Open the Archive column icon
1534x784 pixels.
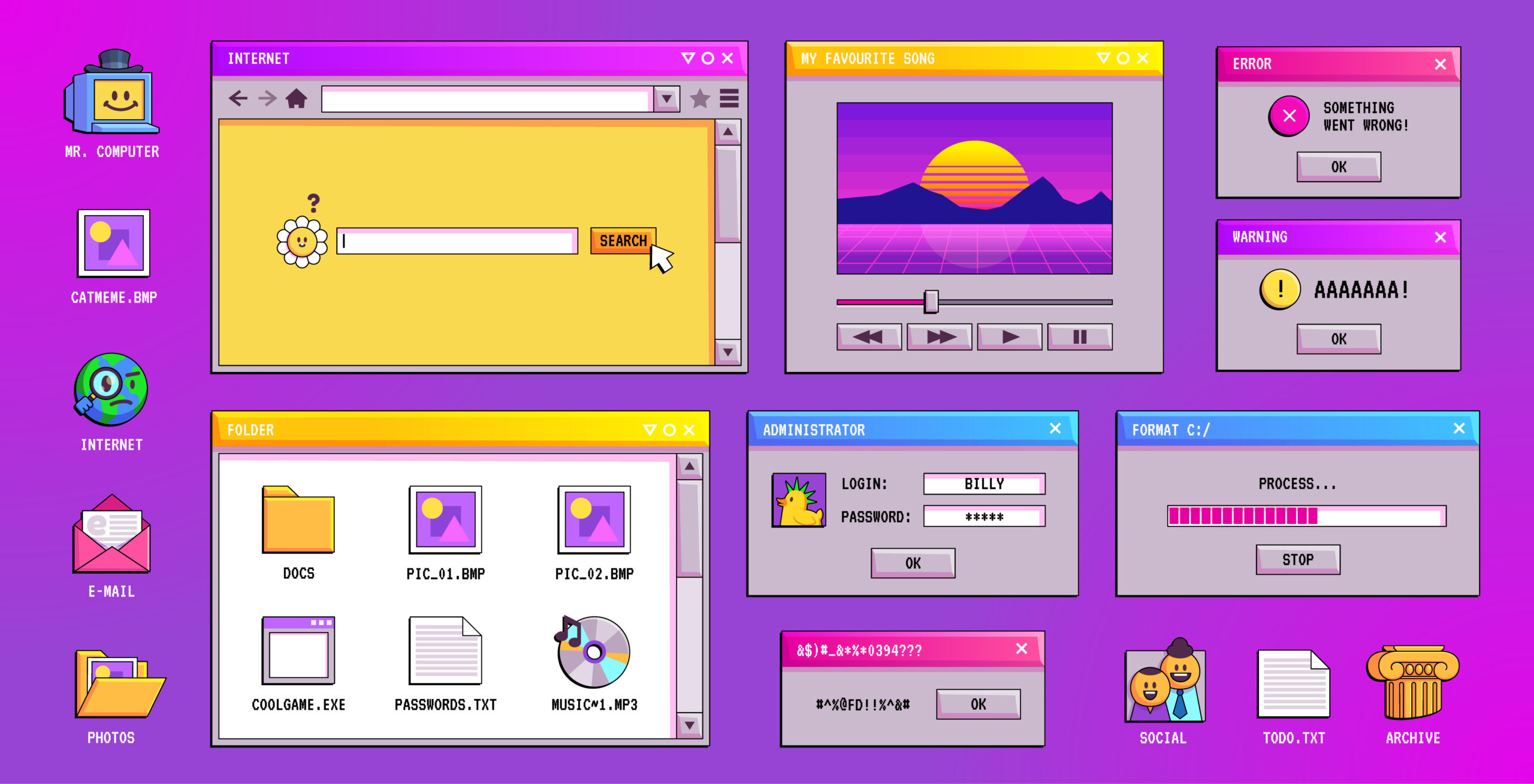point(1412,682)
